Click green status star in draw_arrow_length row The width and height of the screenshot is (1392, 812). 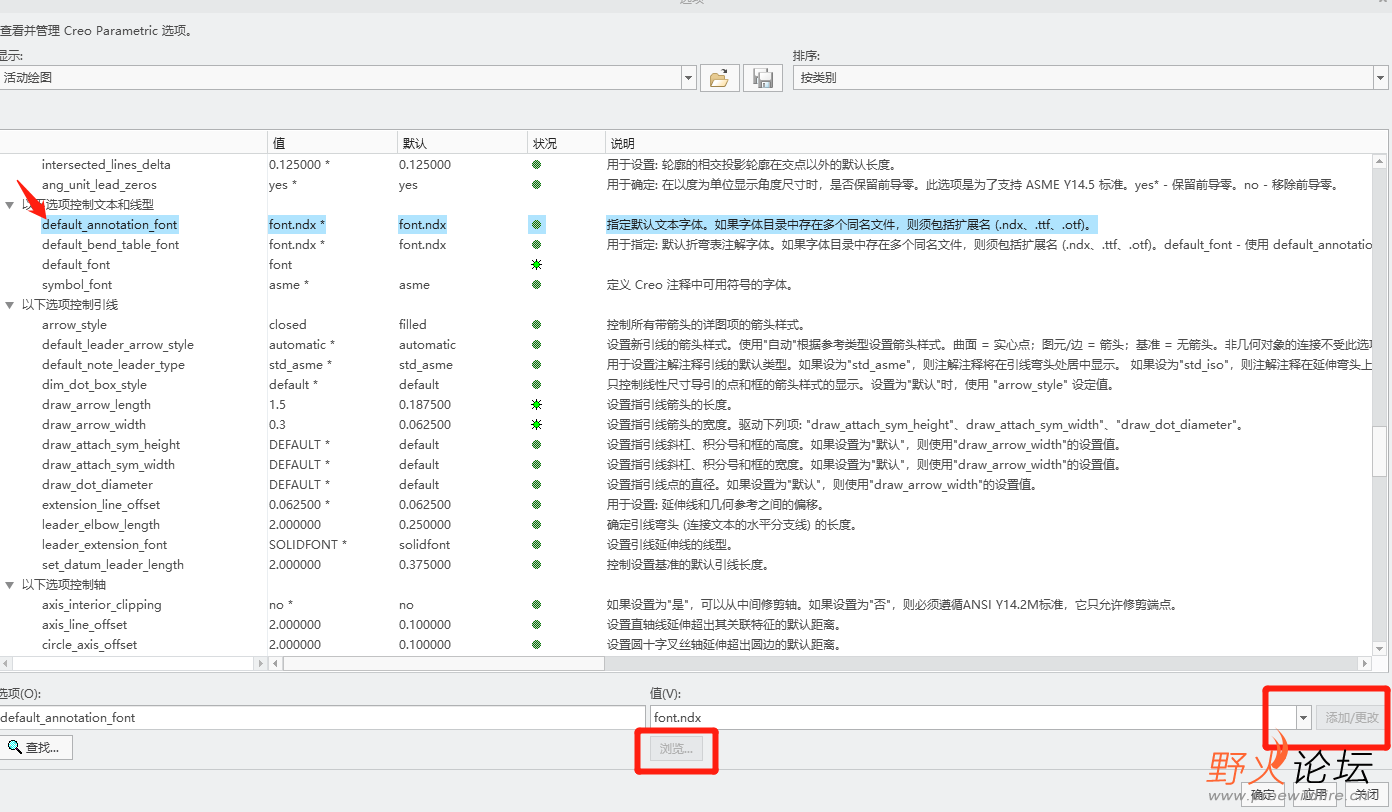click(537, 404)
